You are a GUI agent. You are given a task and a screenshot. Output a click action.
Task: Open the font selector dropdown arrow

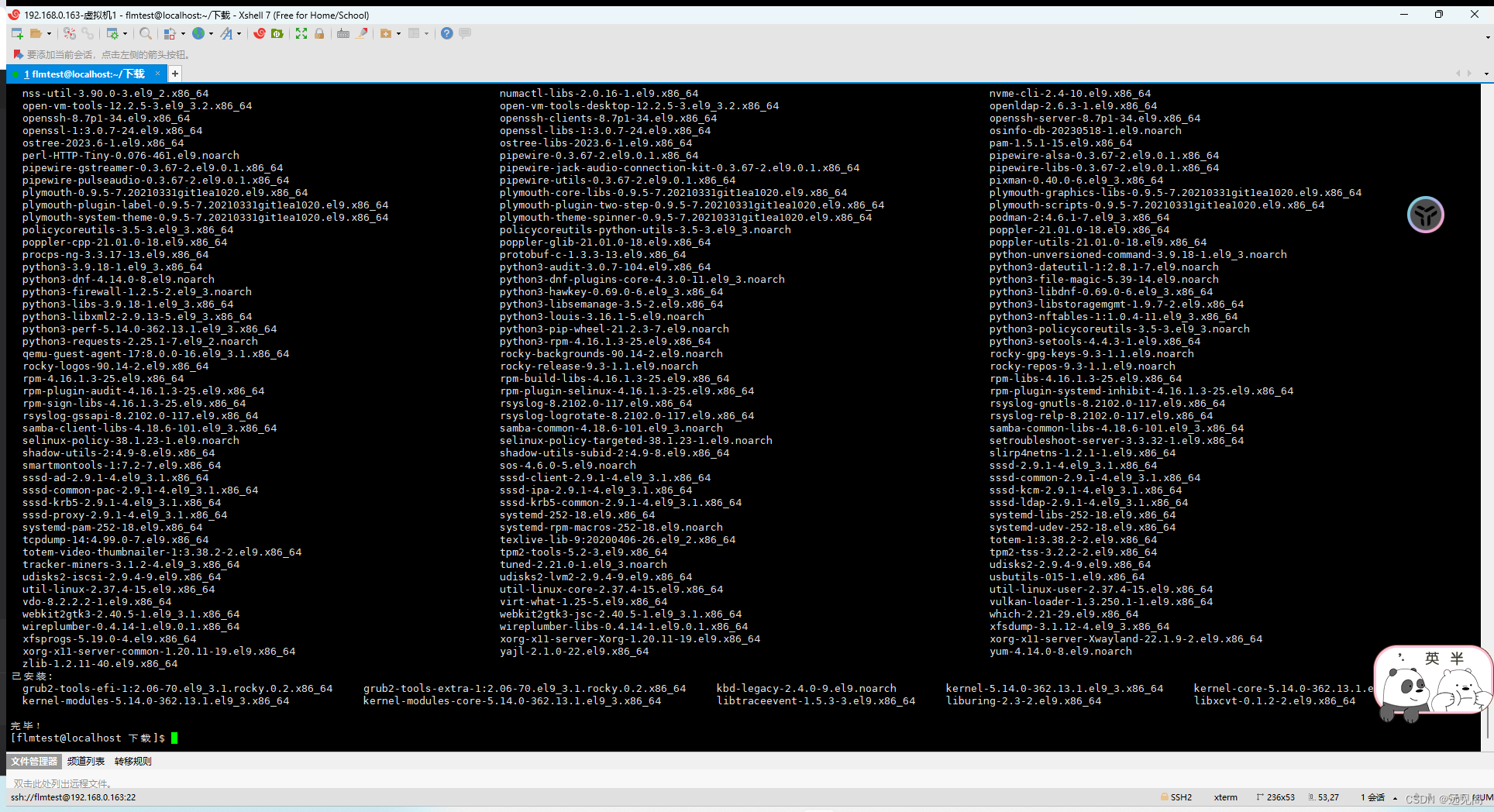(239, 33)
